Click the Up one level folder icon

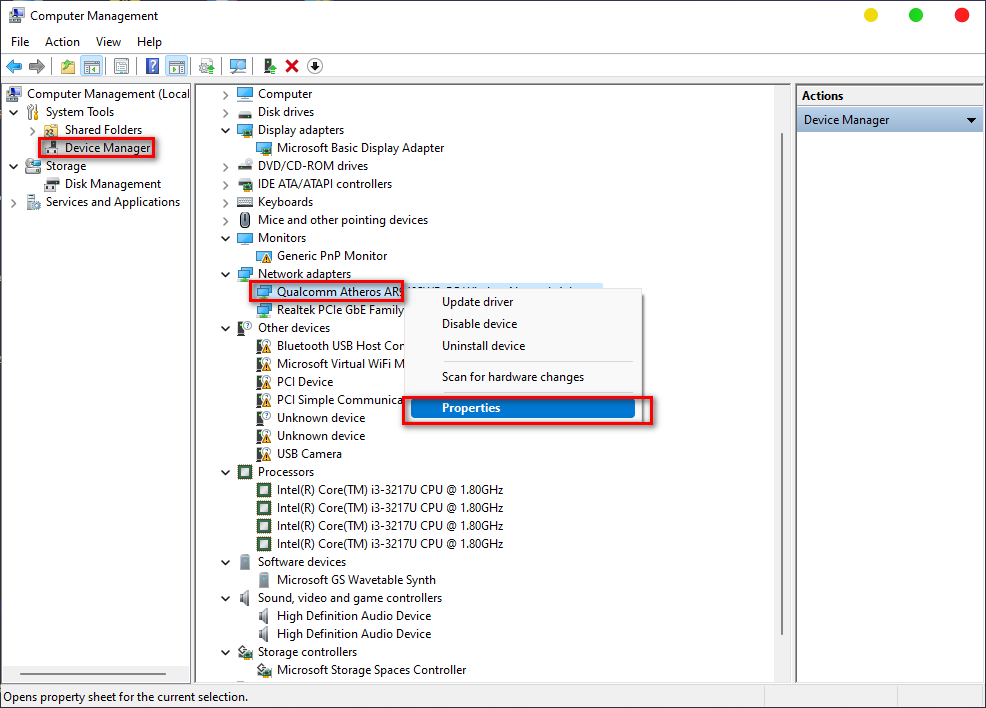[67, 66]
